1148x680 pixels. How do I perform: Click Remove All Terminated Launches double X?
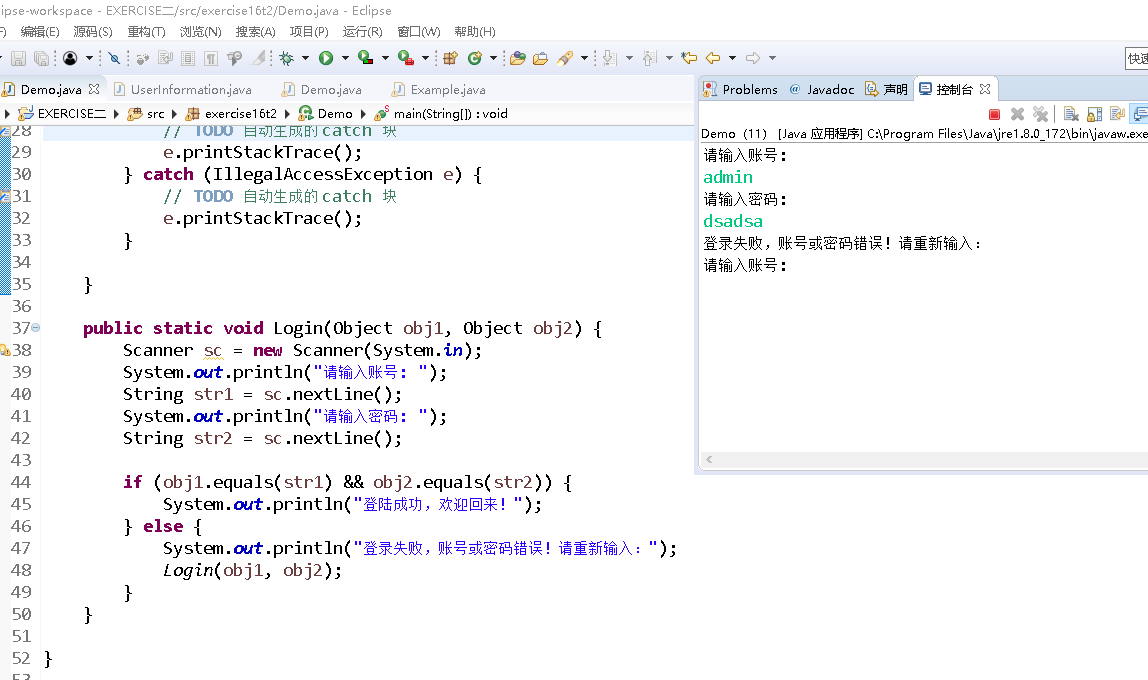pos(1040,114)
